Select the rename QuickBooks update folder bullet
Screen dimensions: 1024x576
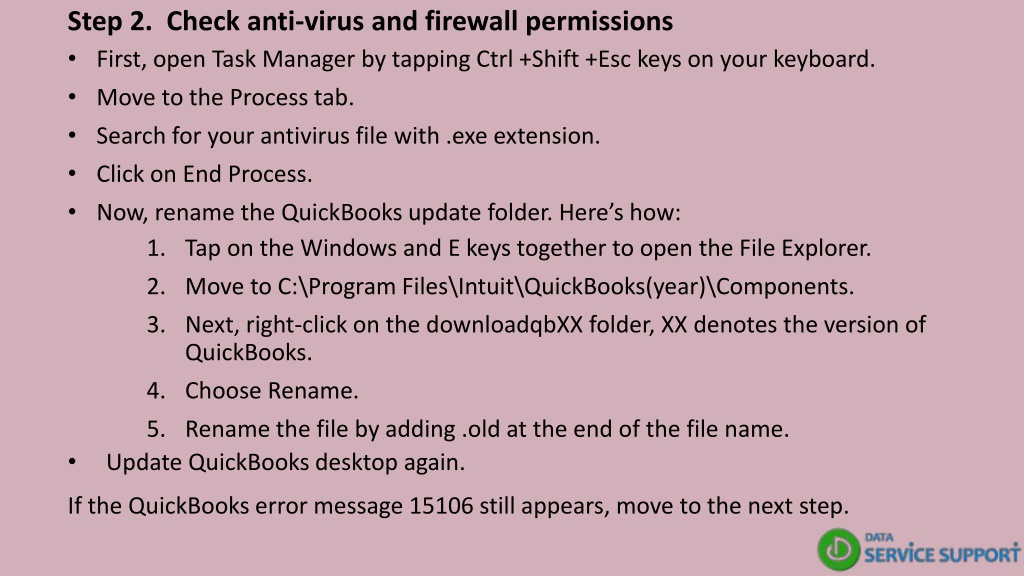coord(389,212)
